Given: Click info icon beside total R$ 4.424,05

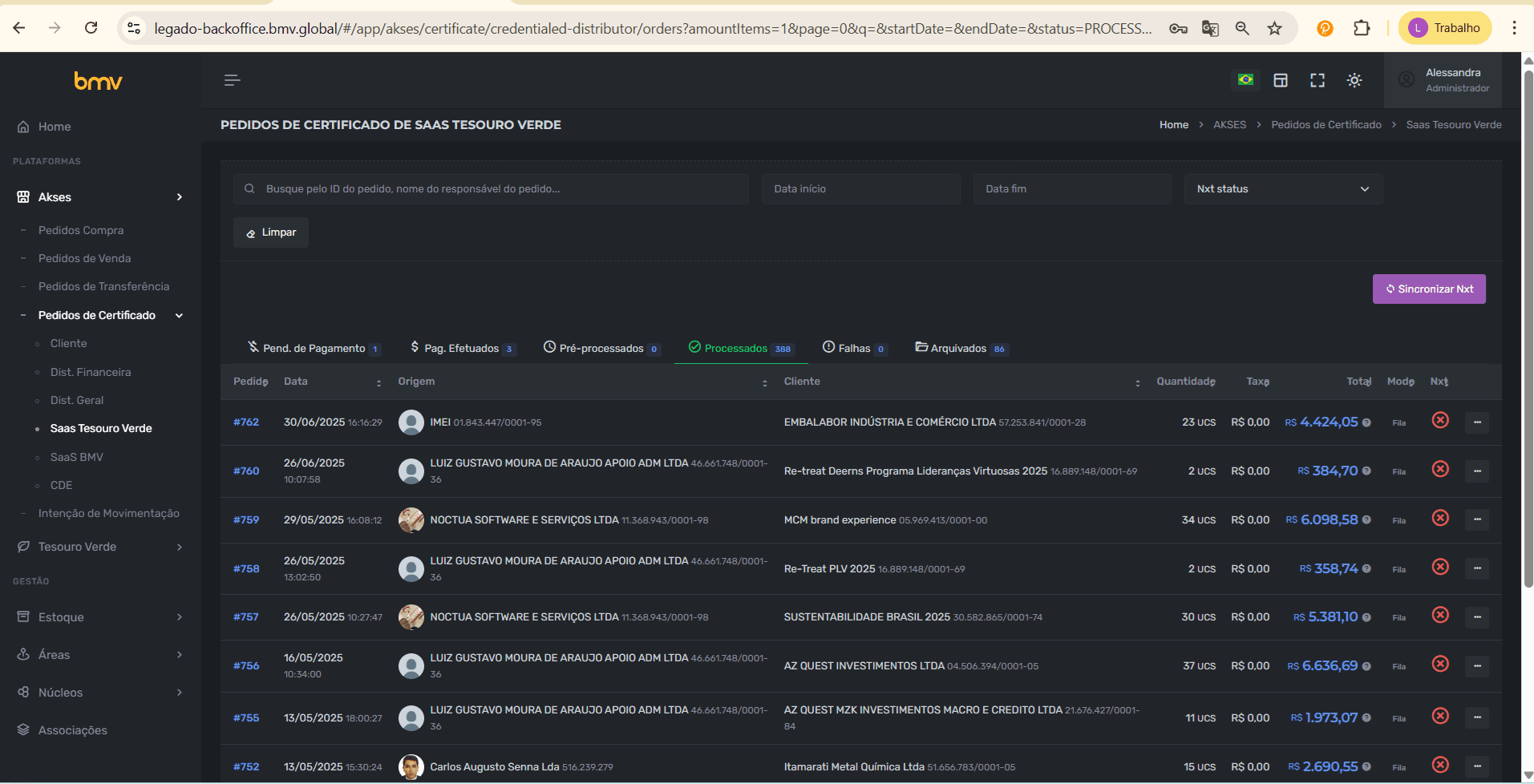Looking at the screenshot, I should (1366, 422).
